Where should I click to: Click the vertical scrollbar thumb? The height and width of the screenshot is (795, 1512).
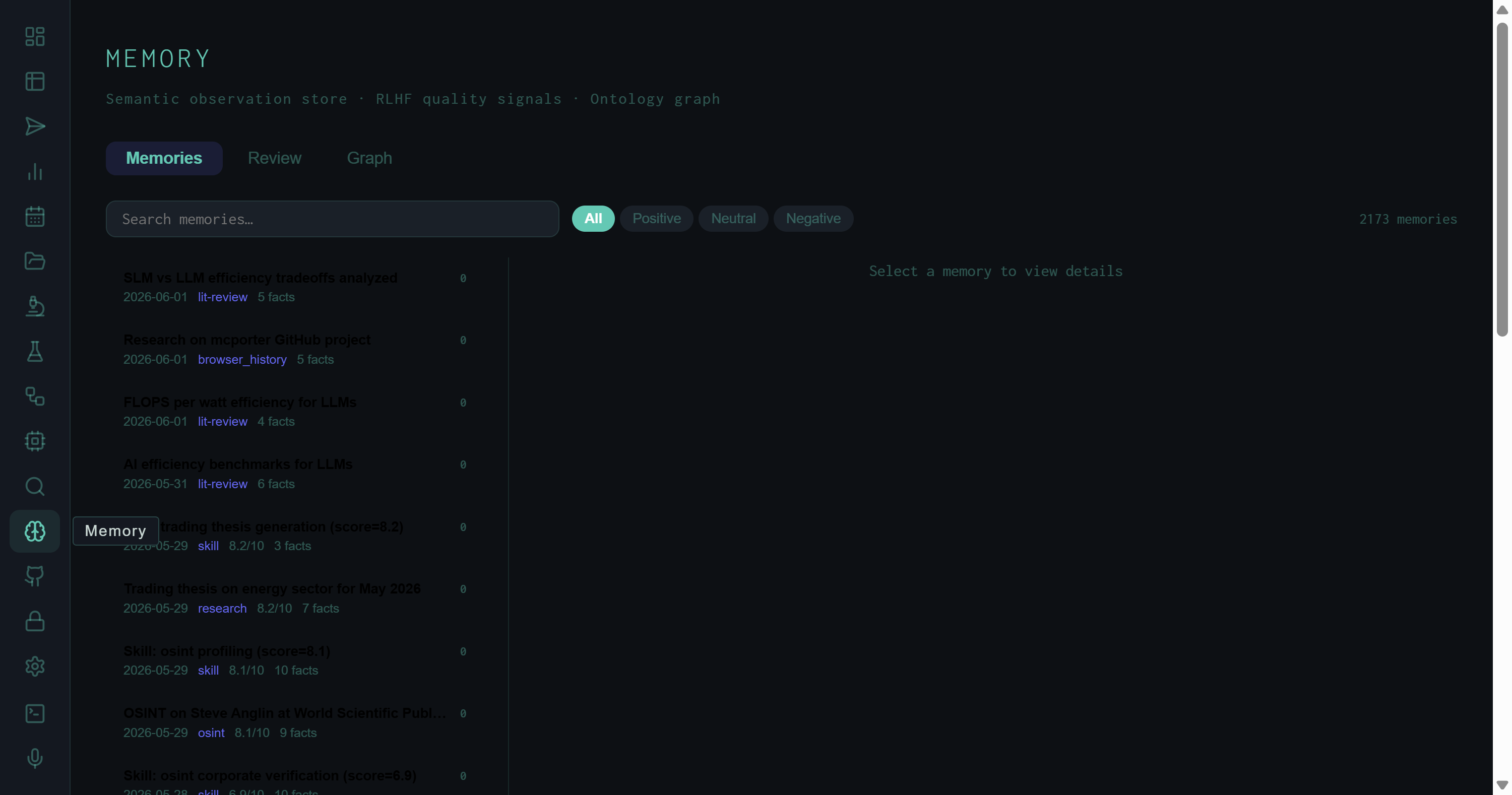click(1502, 179)
